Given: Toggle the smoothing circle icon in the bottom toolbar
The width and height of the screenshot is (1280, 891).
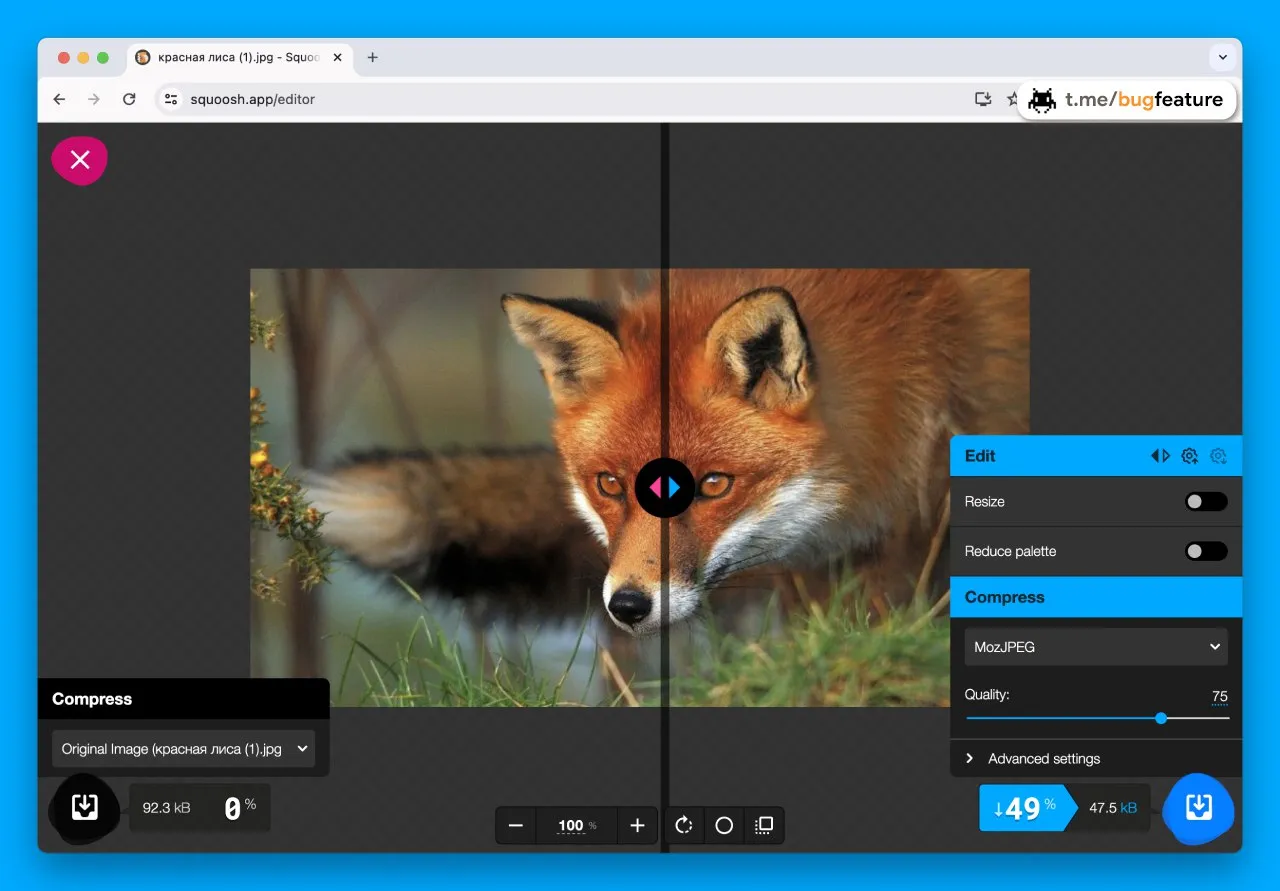Looking at the screenshot, I should (724, 826).
